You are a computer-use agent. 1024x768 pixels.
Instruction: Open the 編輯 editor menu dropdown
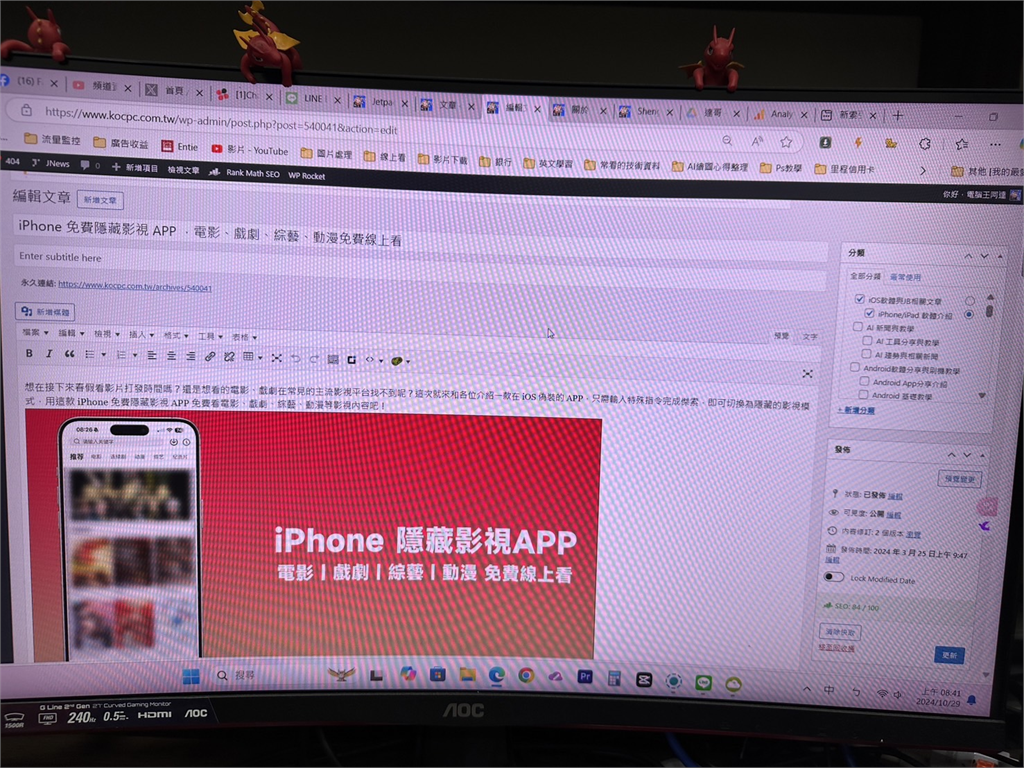[71, 333]
